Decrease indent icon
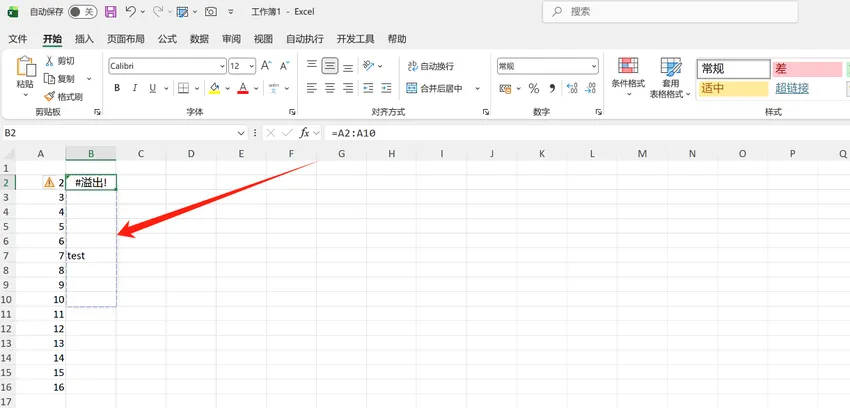Viewport: 850px width, 408px height. coord(369,88)
